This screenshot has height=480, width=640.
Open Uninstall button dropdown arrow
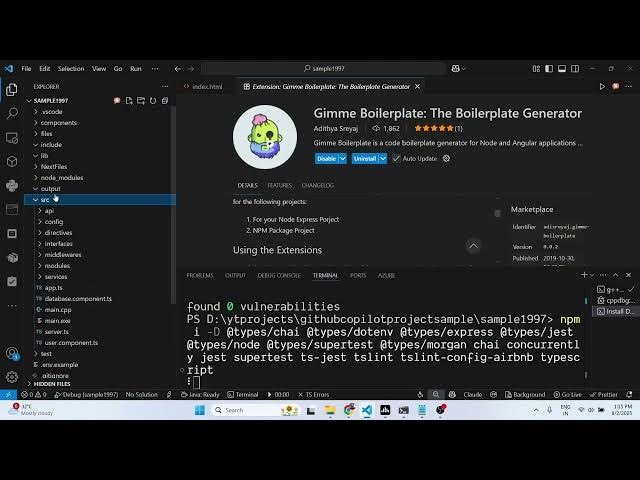382,158
